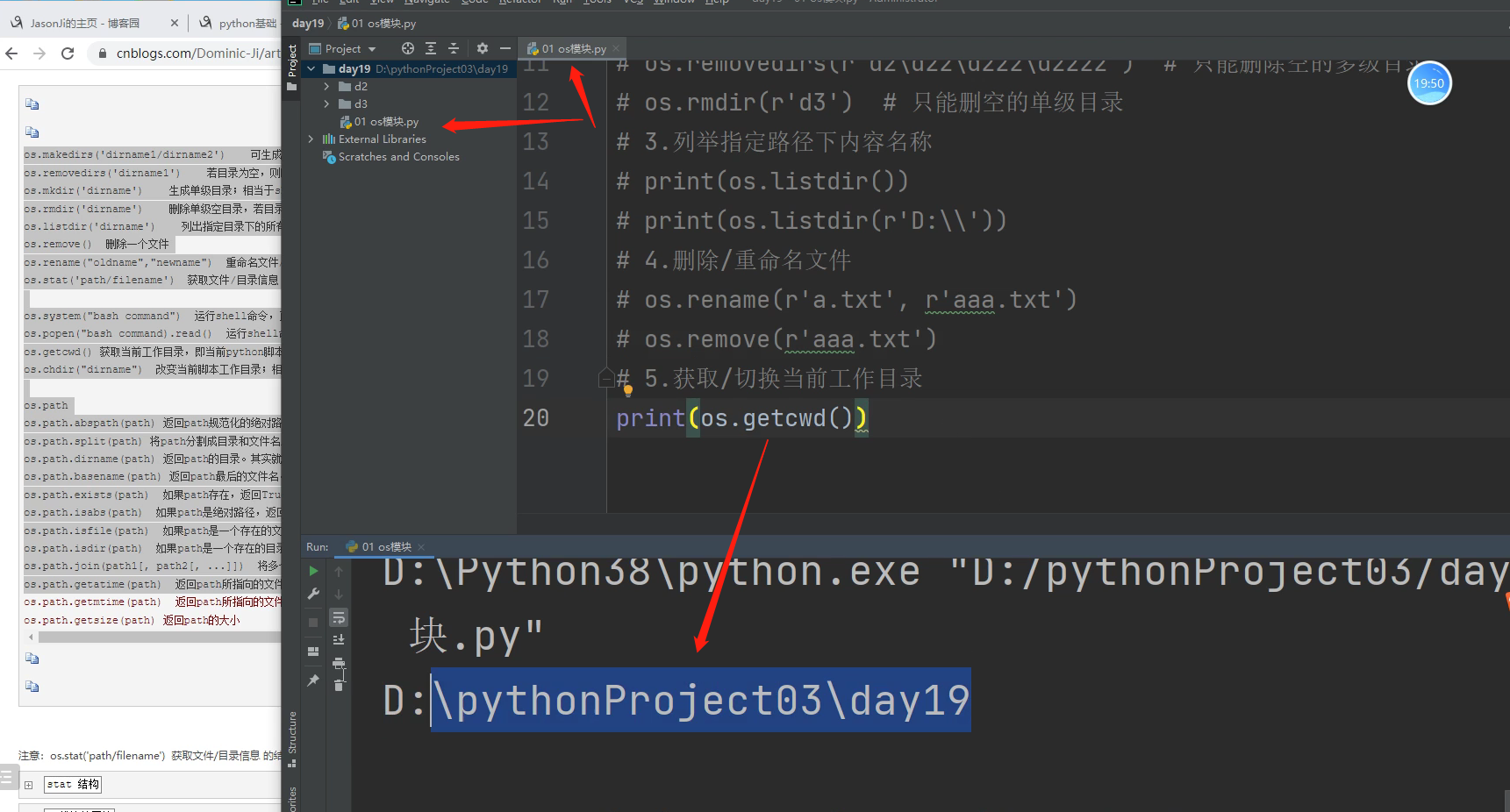This screenshot has height=812, width=1510.
Task: Close the '01 os模块.py' editor tab
Action: [x=616, y=49]
